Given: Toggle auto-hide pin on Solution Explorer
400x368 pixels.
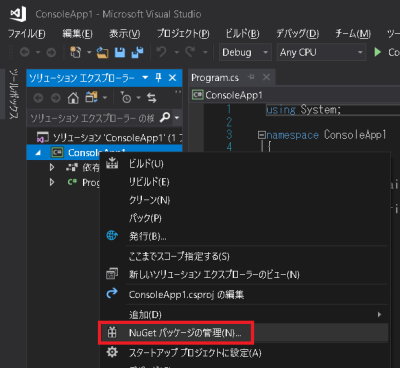Looking at the screenshot, I should [158, 78].
